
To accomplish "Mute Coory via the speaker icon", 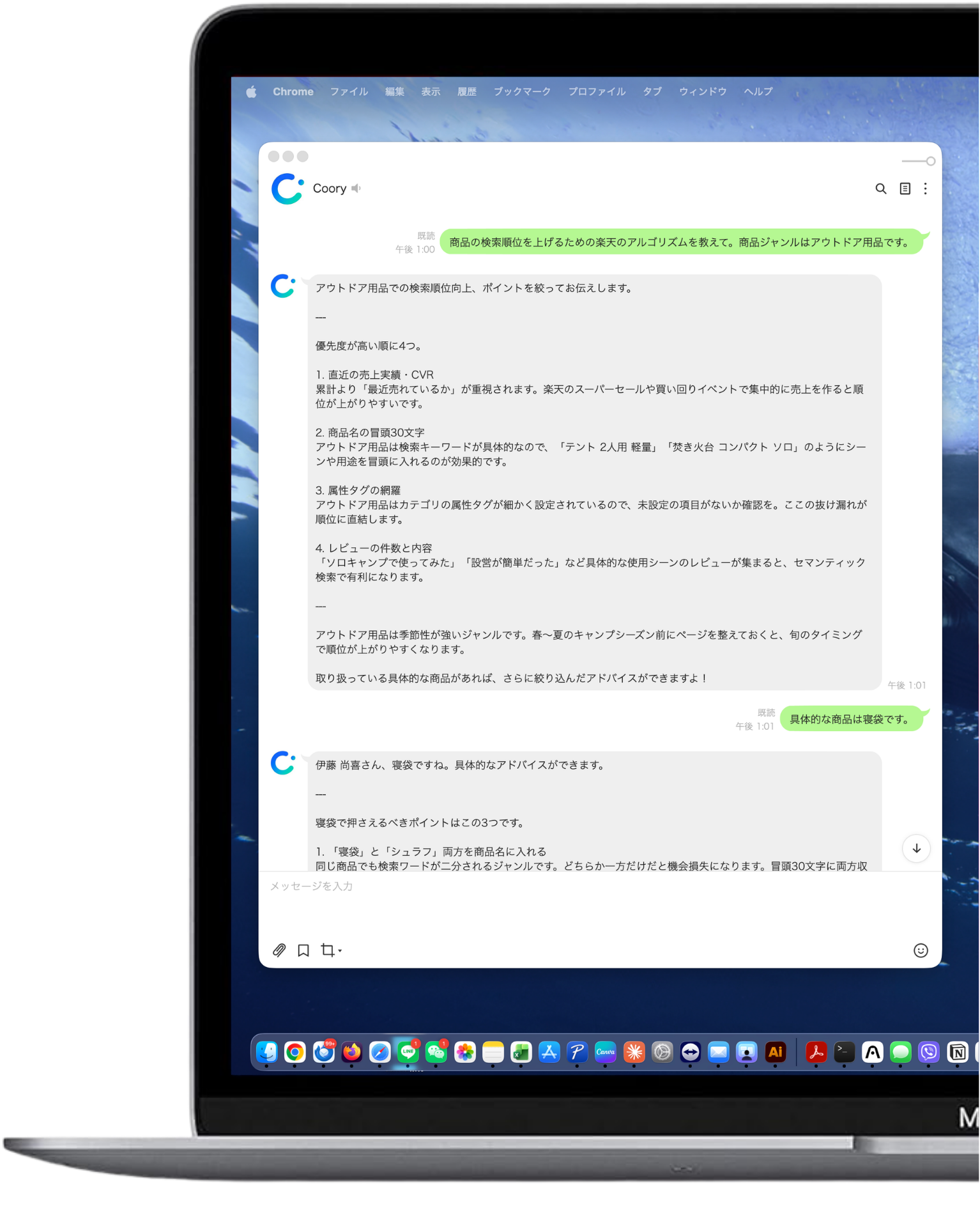I will (x=356, y=189).
